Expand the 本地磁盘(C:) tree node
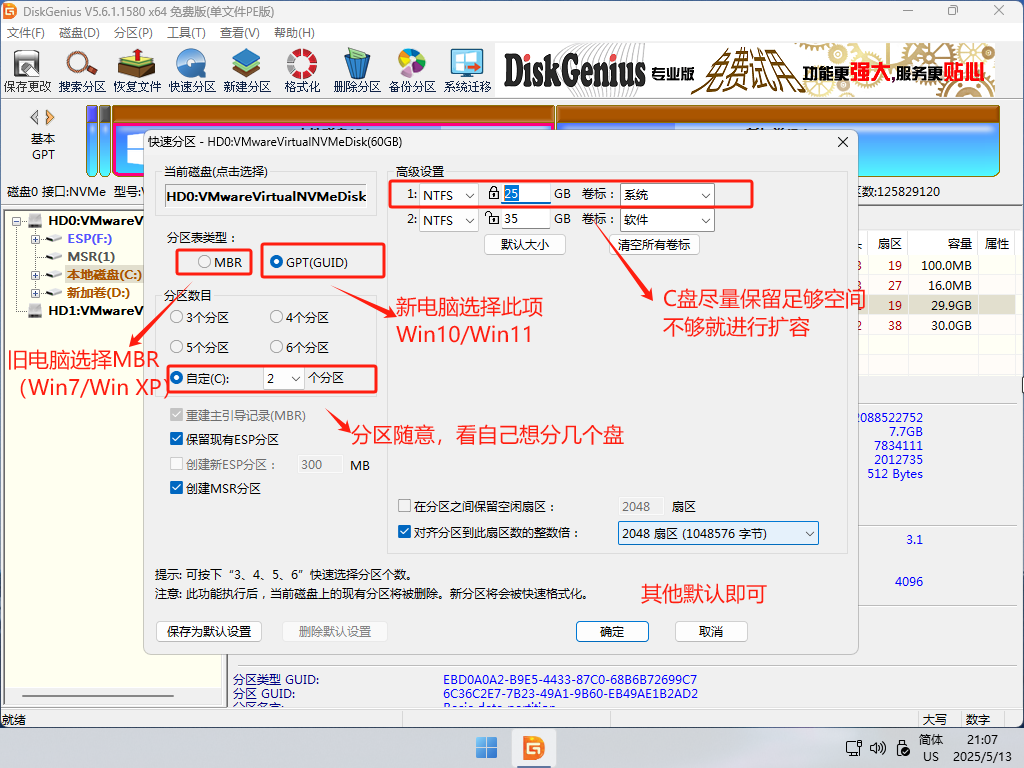Image resolution: width=1024 pixels, height=768 pixels. [x=36, y=275]
